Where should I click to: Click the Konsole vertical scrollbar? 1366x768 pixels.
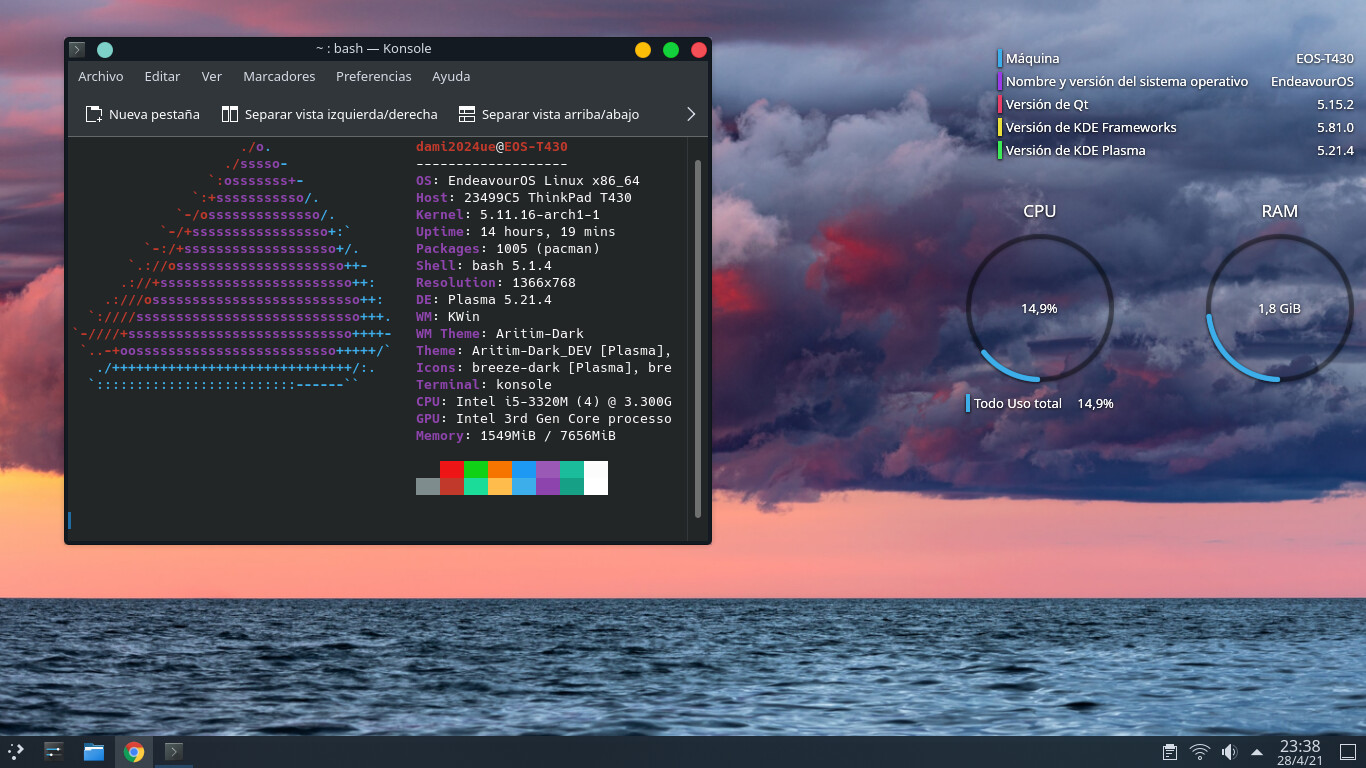(697, 338)
